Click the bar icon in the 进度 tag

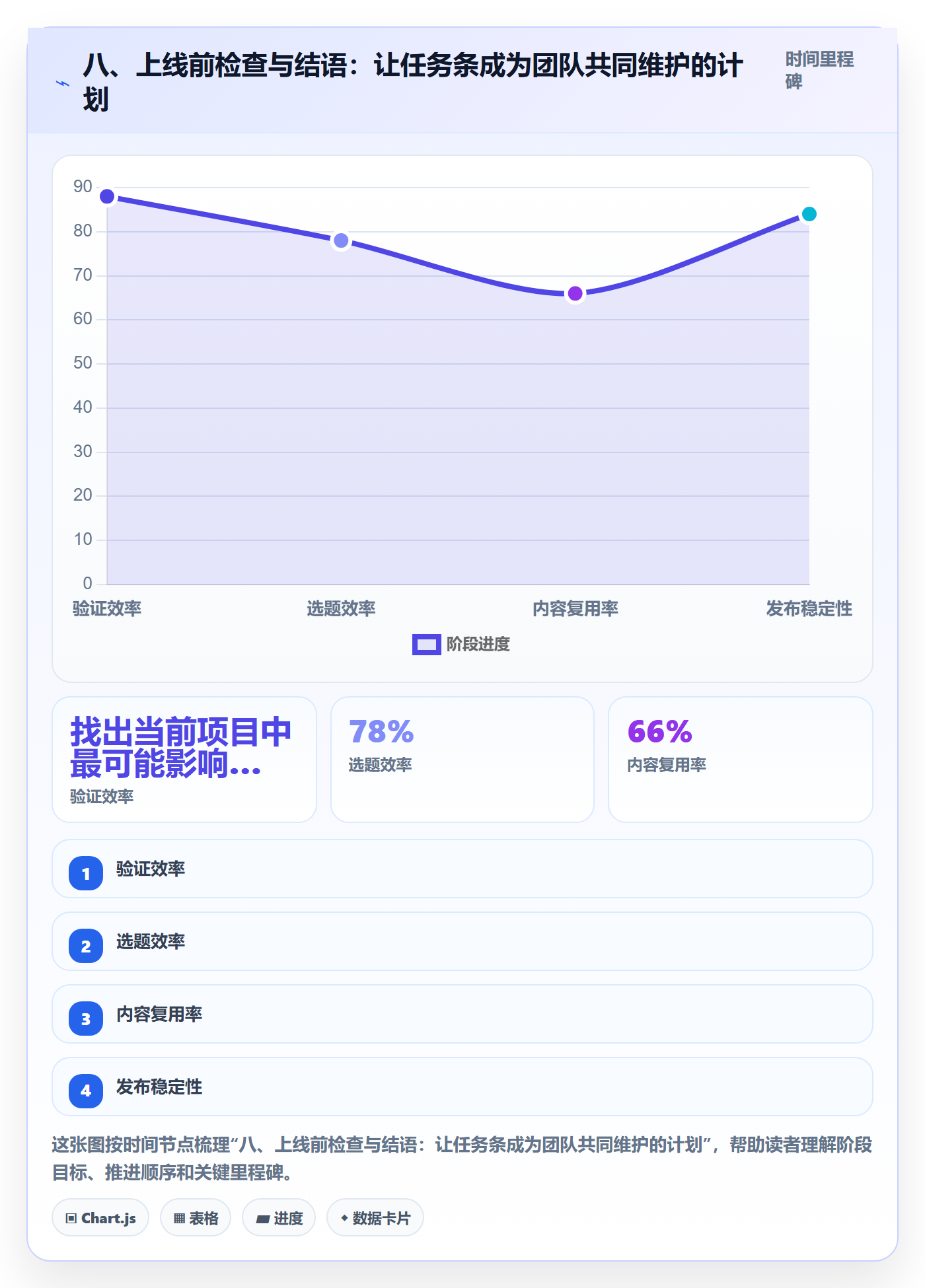click(262, 1219)
